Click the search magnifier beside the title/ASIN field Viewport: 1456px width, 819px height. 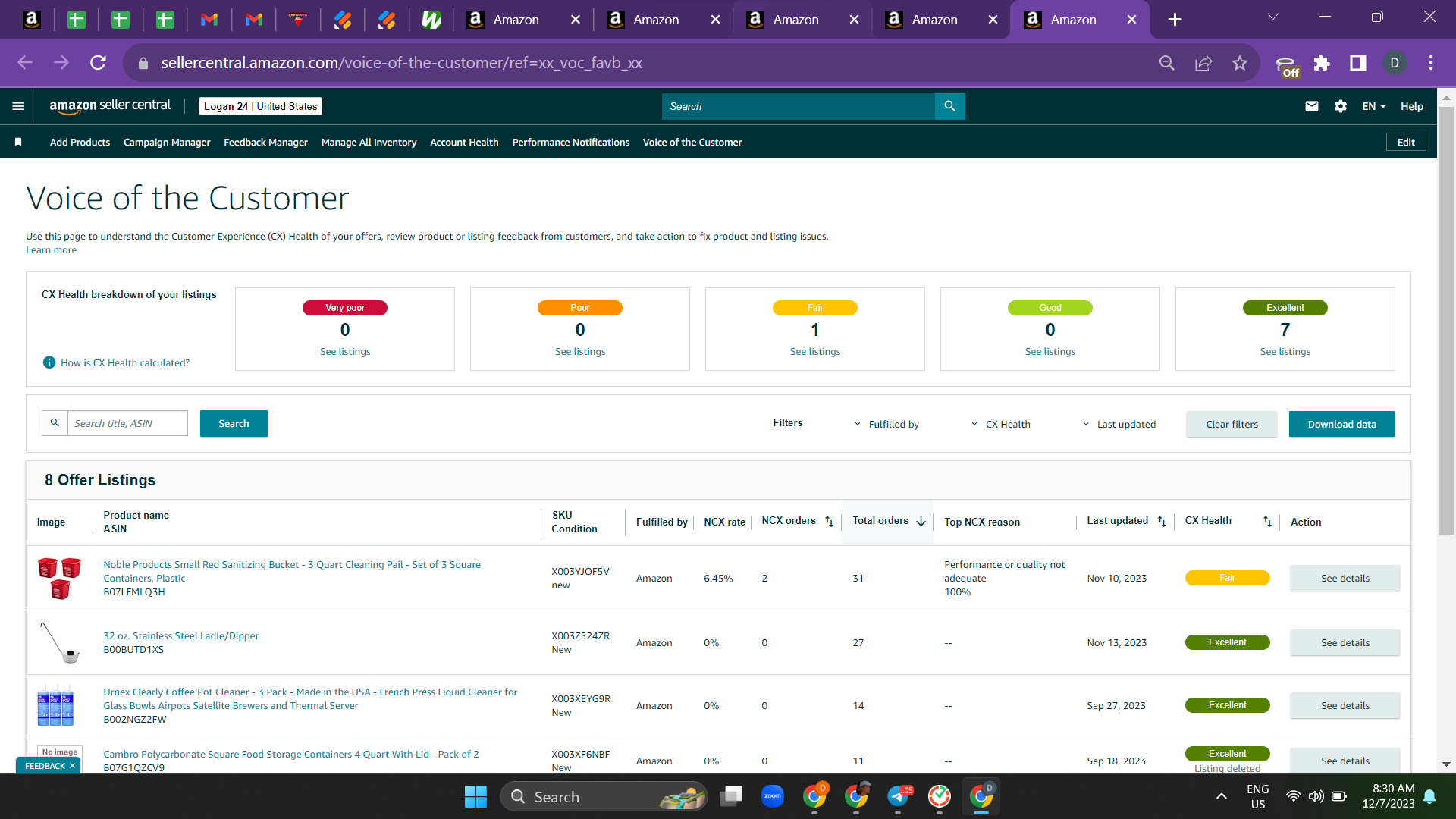pyautogui.click(x=55, y=423)
